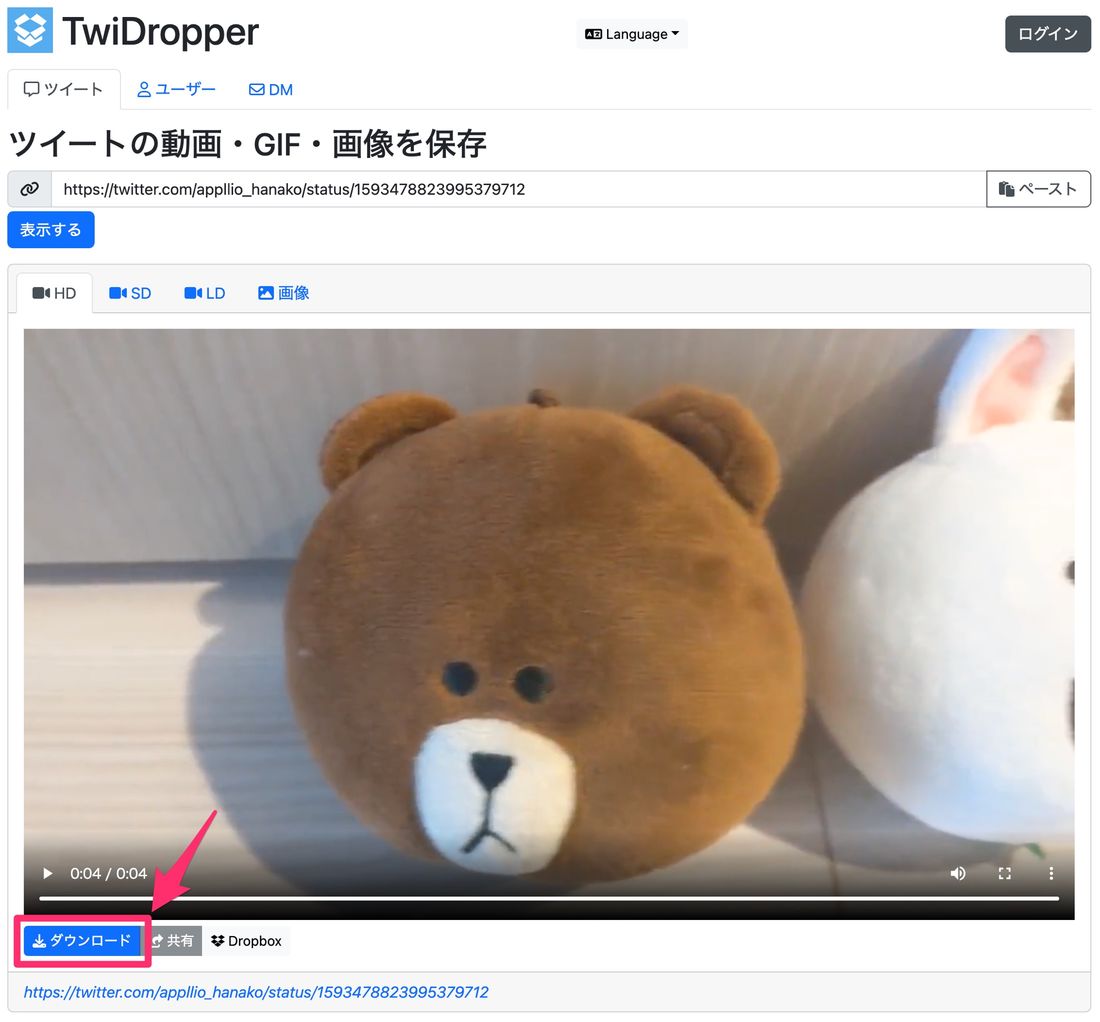
Task: Mute the video with speaker icon
Action: [958, 873]
